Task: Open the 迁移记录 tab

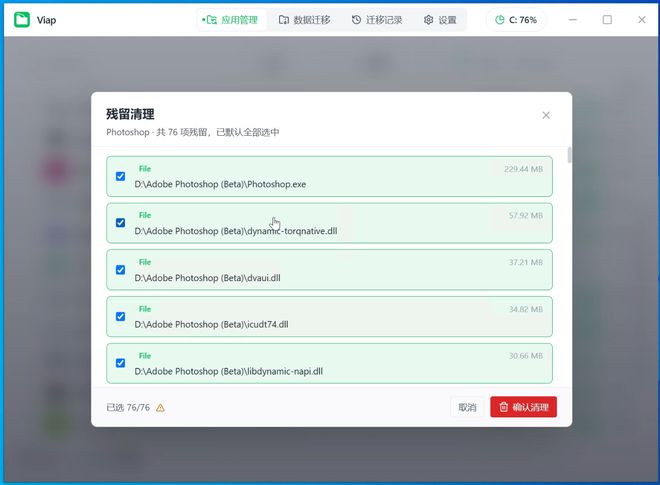Action: pos(377,20)
